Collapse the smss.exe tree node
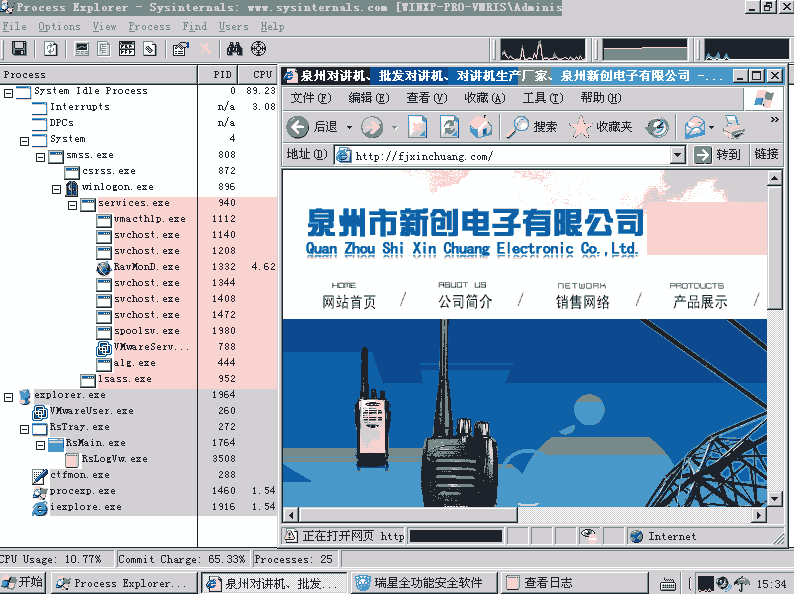The width and height of the screenshot is (794, 594). click(41, 157)
